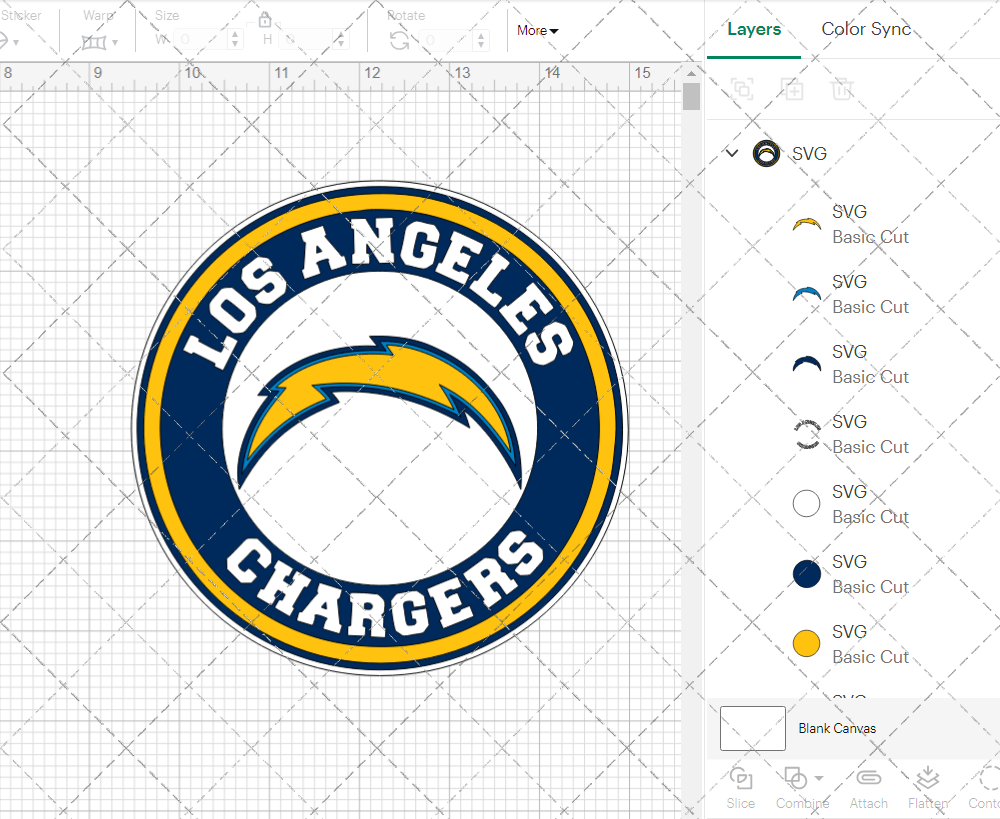Click the Duplicate icon in the Layers panel
Image resolution: width=1000 pixels, height=819 pixels.
click(x=792, y=89)
